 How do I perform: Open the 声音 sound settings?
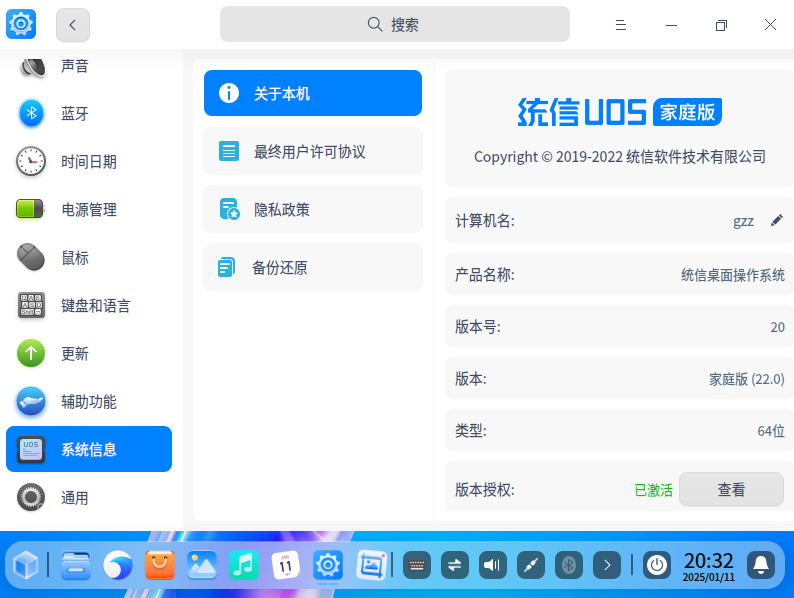click(x=89, y=66)
